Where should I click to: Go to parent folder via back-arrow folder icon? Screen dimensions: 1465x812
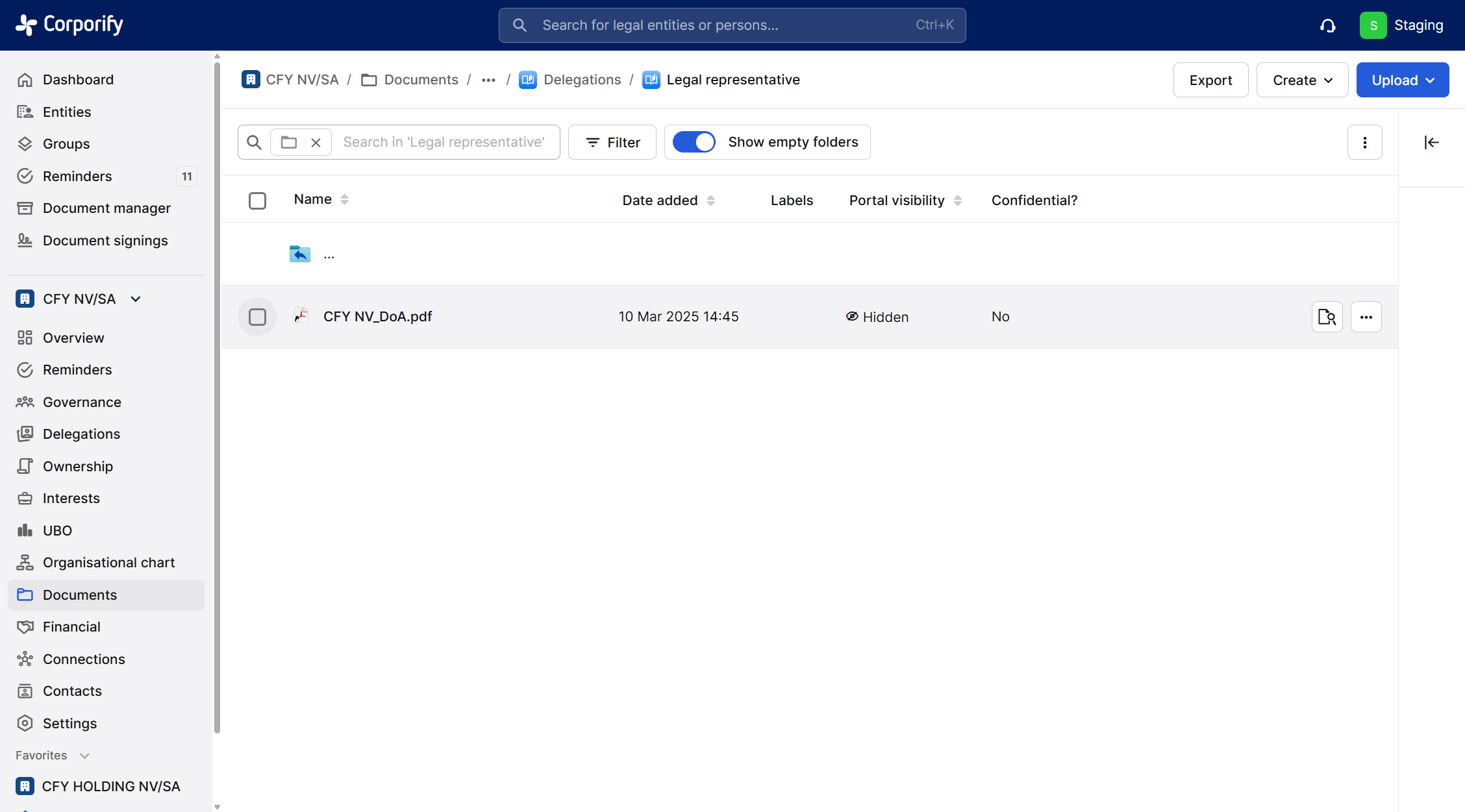pyautogui.click(x=300, y=254)
